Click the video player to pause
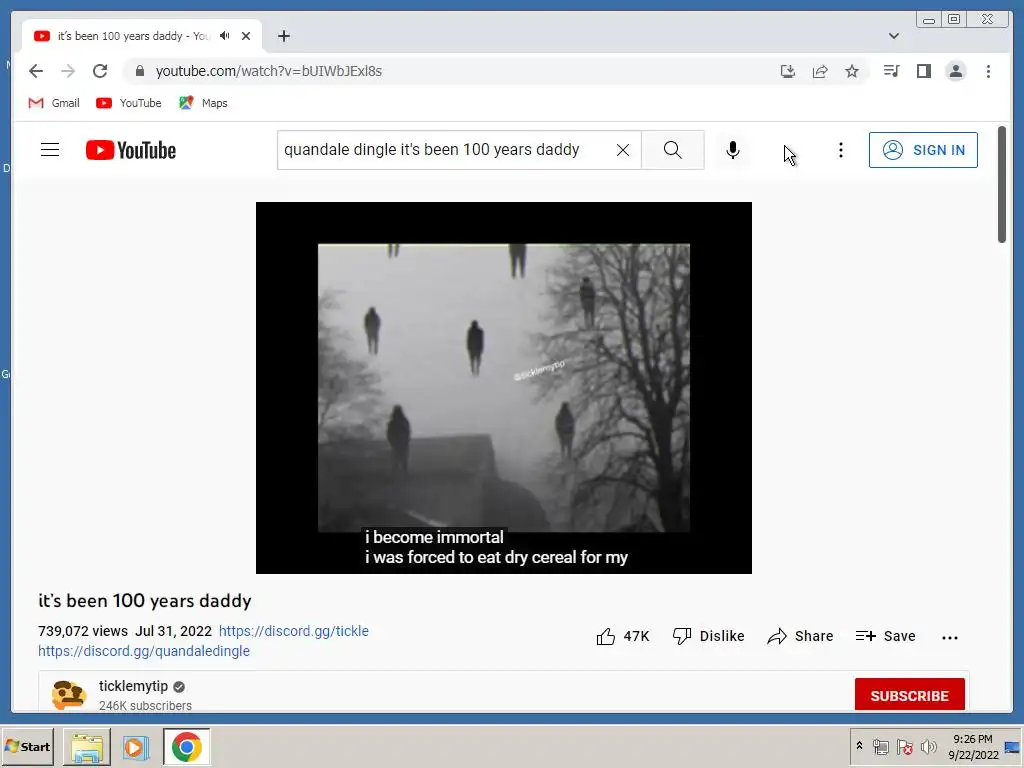 click(504, 388)
